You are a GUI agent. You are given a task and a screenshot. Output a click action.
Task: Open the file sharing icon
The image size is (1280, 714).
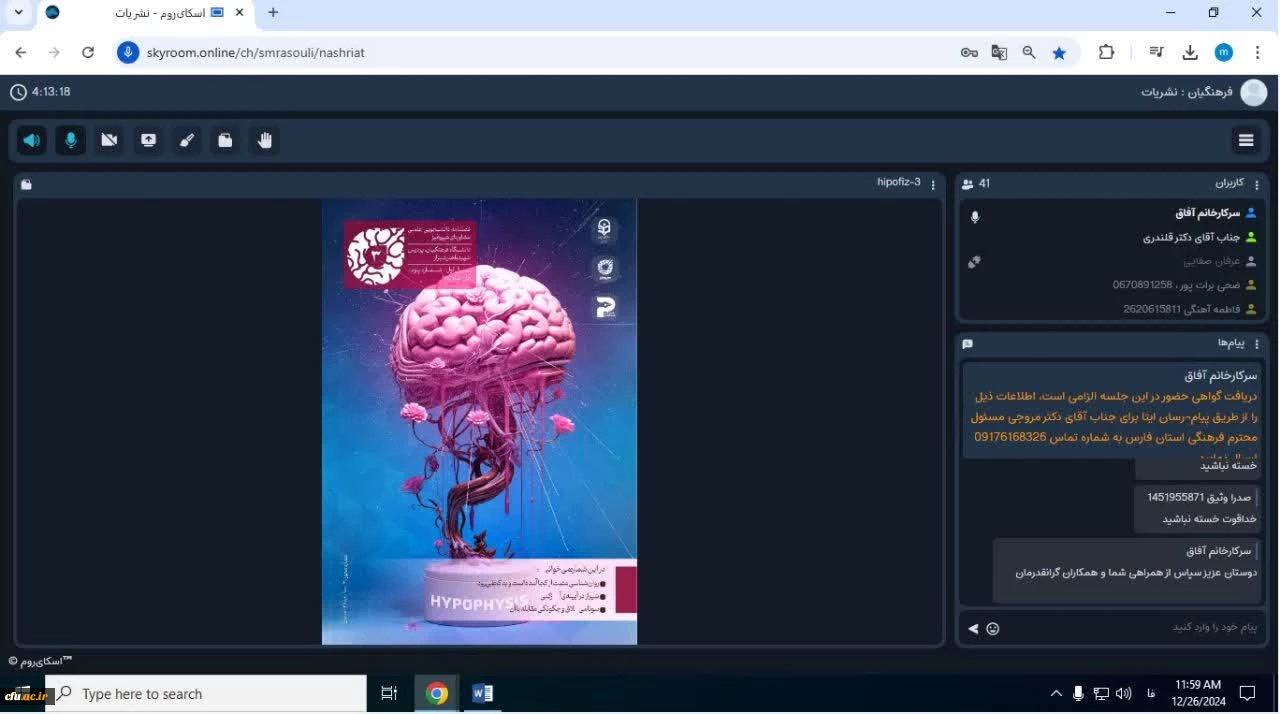click(x=225, y=141)
